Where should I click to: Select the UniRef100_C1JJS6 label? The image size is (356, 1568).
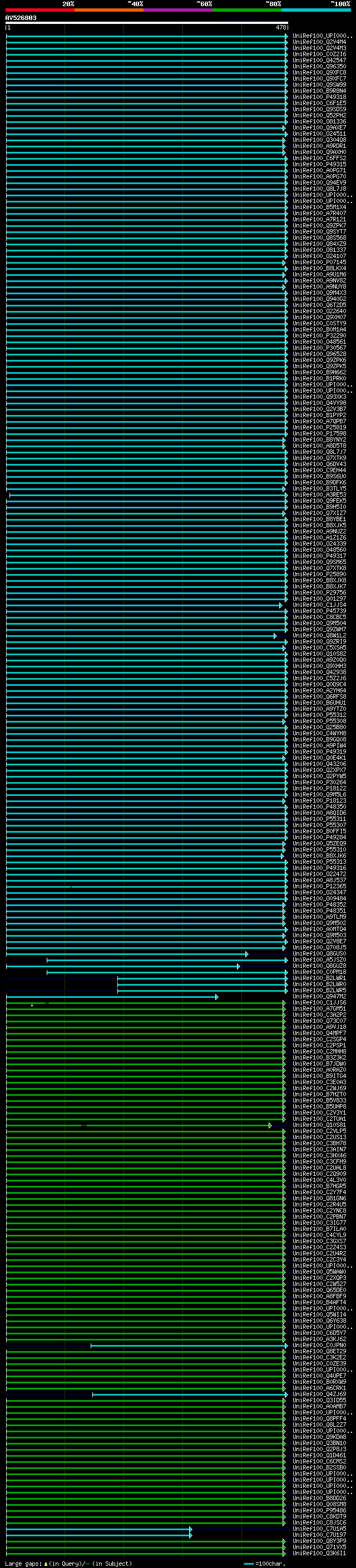pyautogui.click(x=319, y=1003)
